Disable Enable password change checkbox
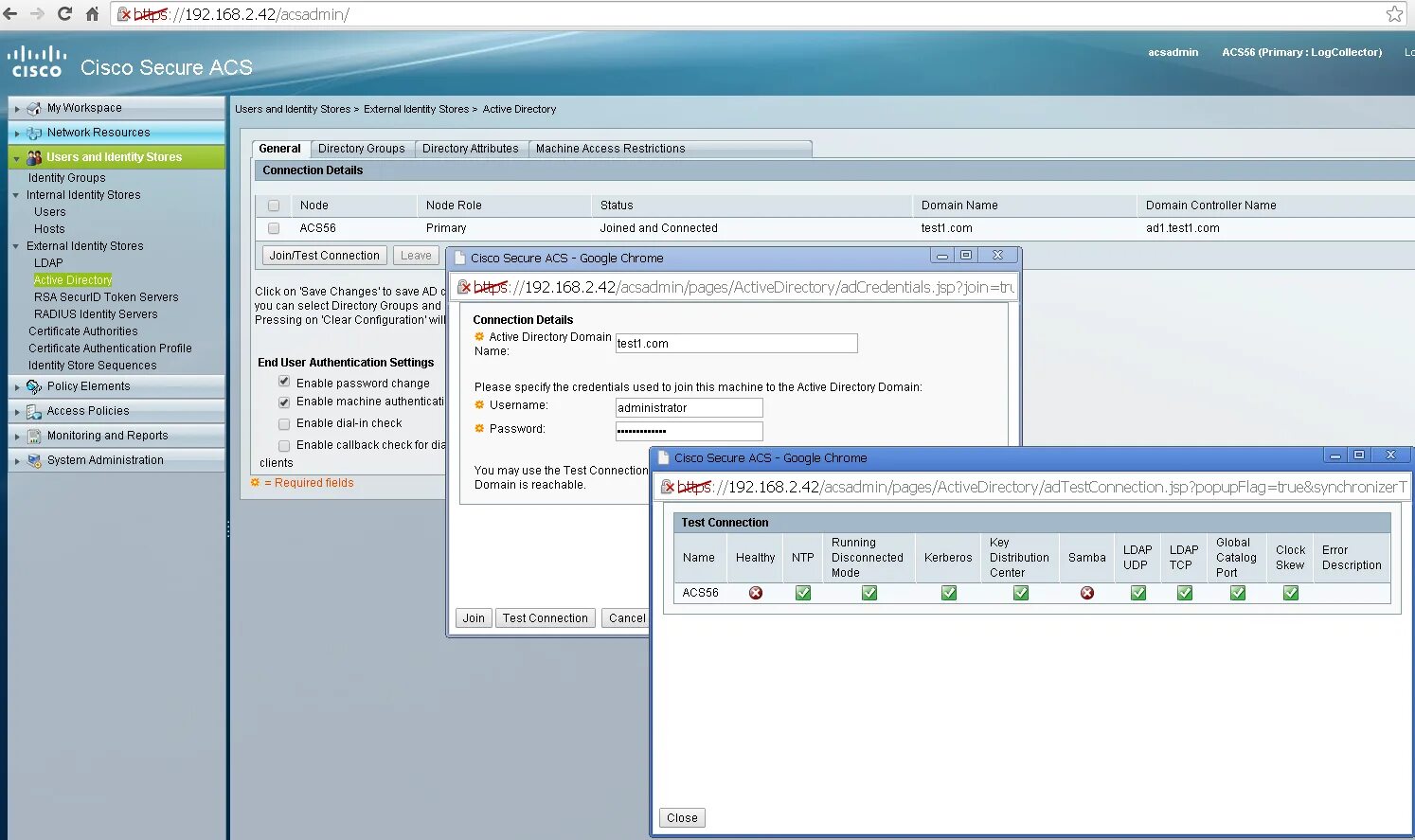1415x840 pixels. [x=284, y=382]
